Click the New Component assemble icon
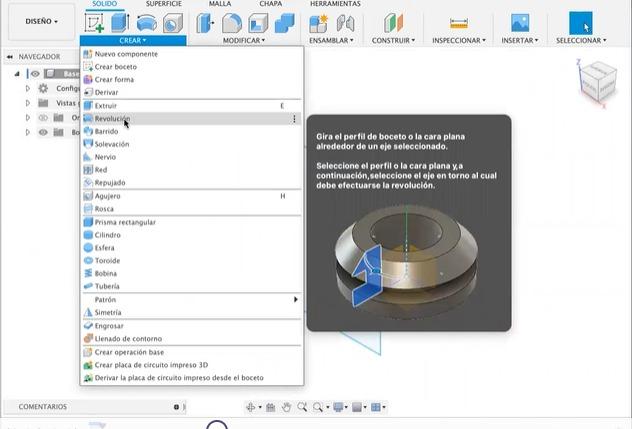Image resolution: width=632 pixels, height=429 pixels. coord(318,23)
